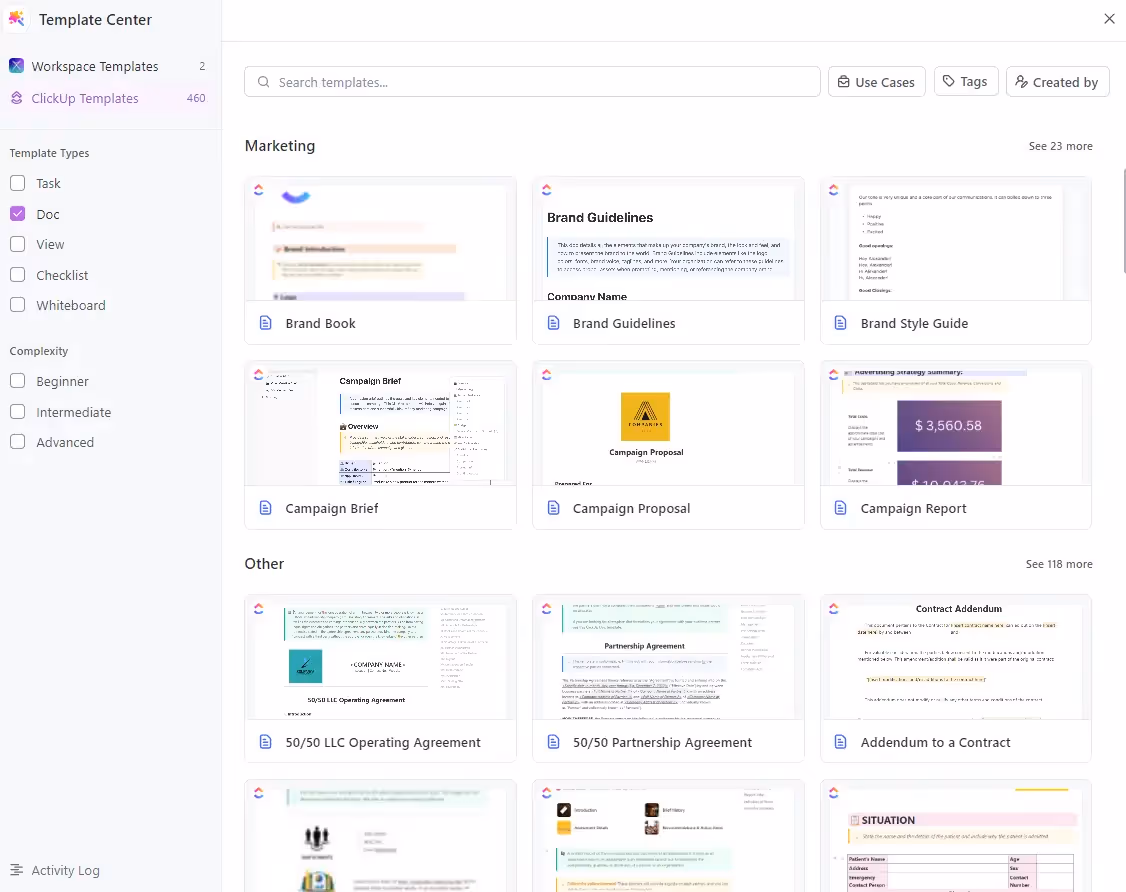The image size is (1126, 892).
Task: Click the doc icon beside Addendum to a Contract
Action: tap(839, 742)
